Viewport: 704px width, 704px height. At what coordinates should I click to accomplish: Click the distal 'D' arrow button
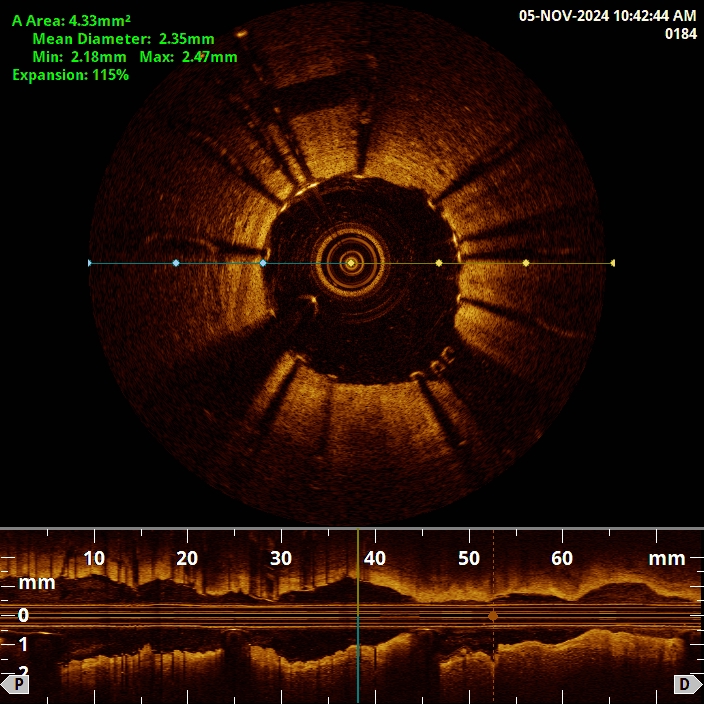[x=687, y=684]
